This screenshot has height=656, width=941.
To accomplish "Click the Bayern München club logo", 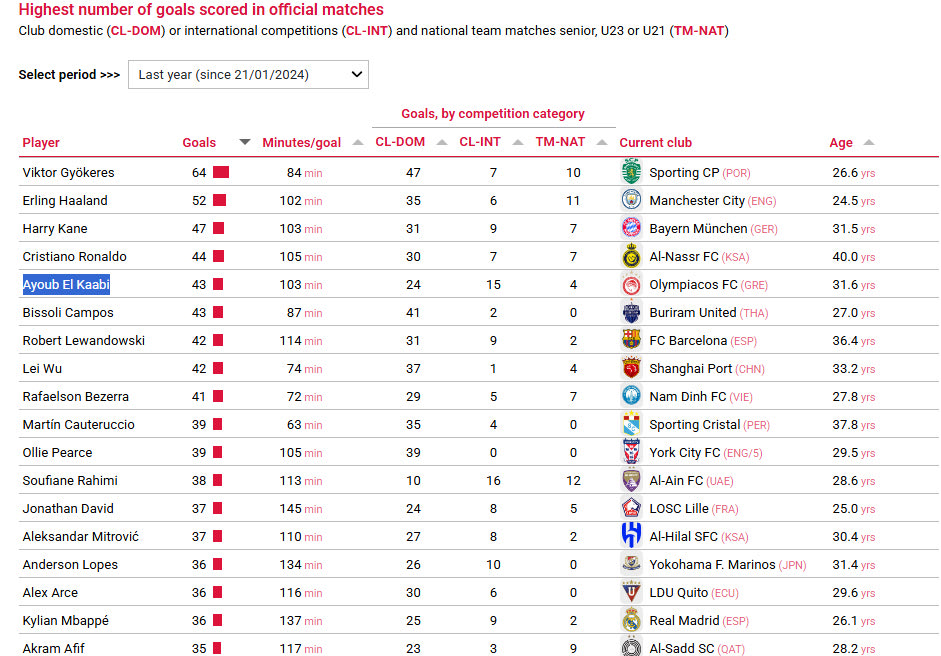I will coord(631,228).
